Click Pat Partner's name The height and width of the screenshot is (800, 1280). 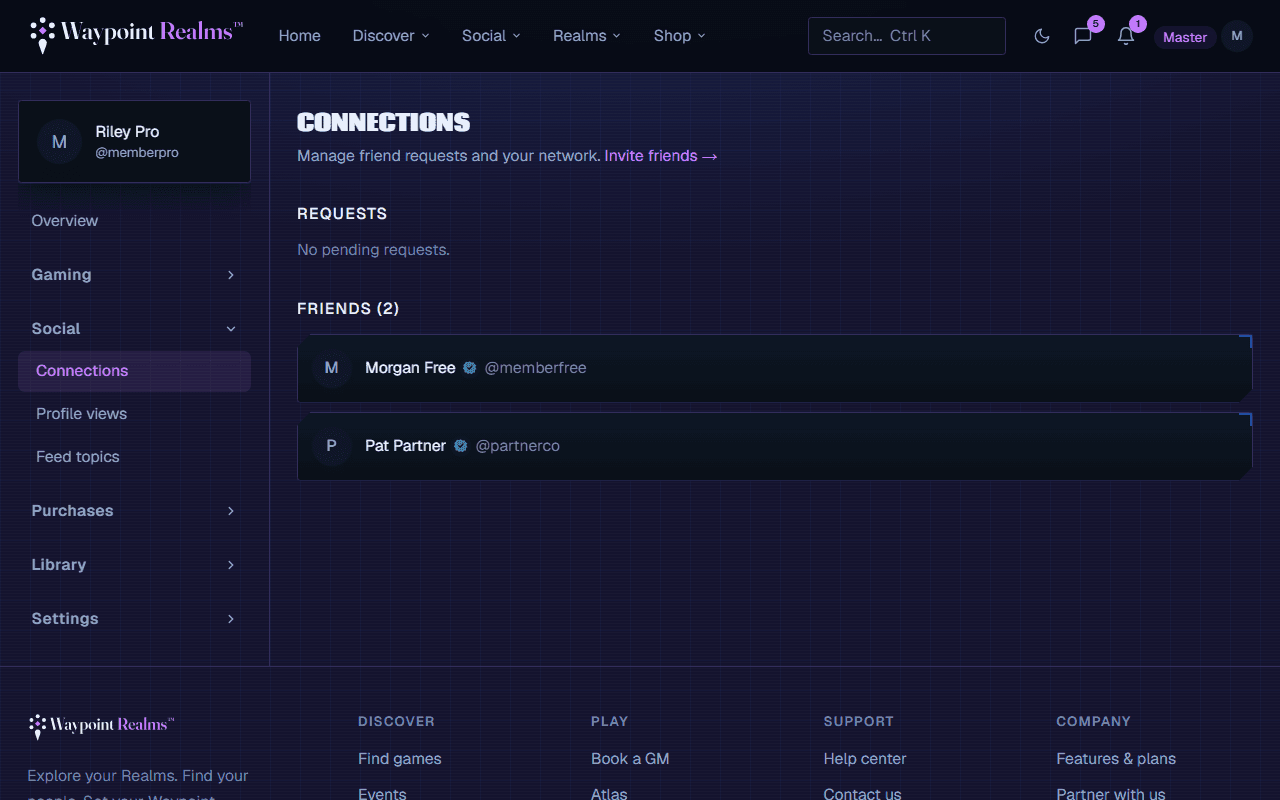click(x=405, y=446)
